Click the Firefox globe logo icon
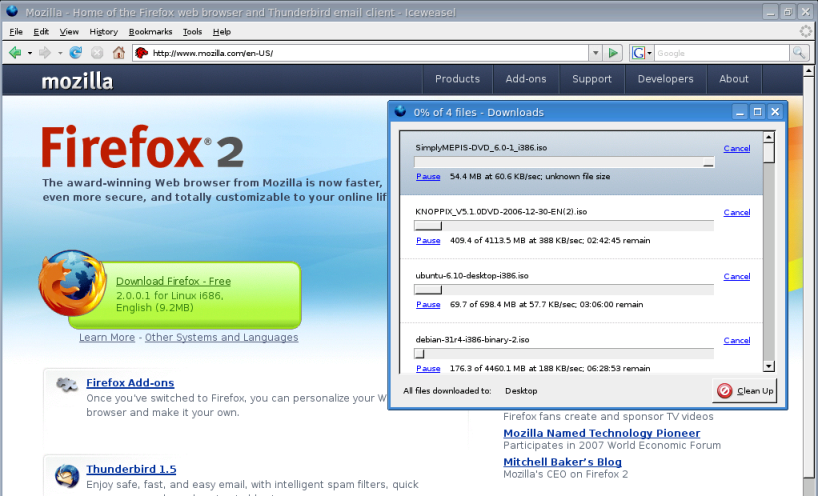Viewport: 818px width, 496px height. point(73,282)
